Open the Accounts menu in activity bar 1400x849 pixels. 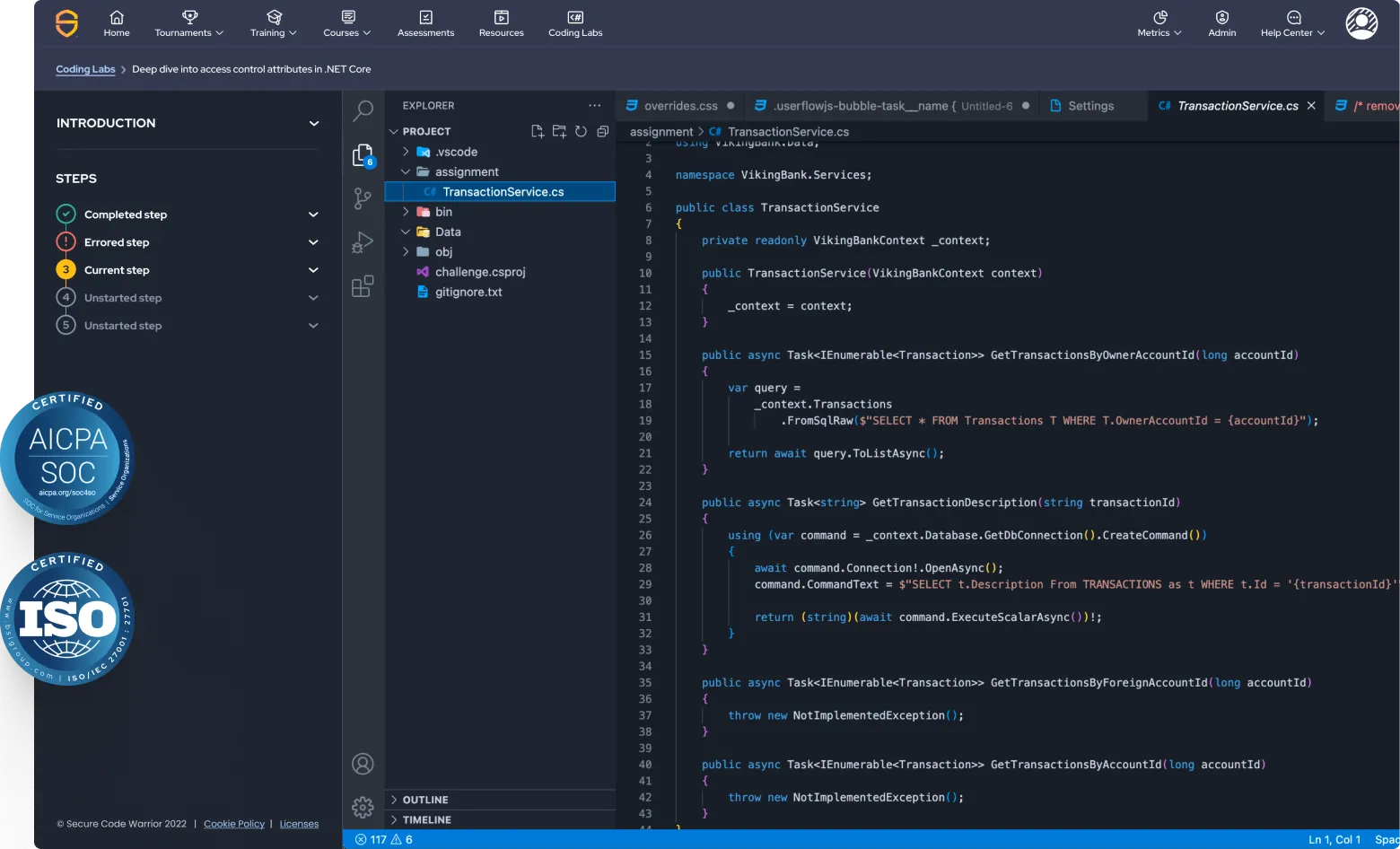pos(363,764)
